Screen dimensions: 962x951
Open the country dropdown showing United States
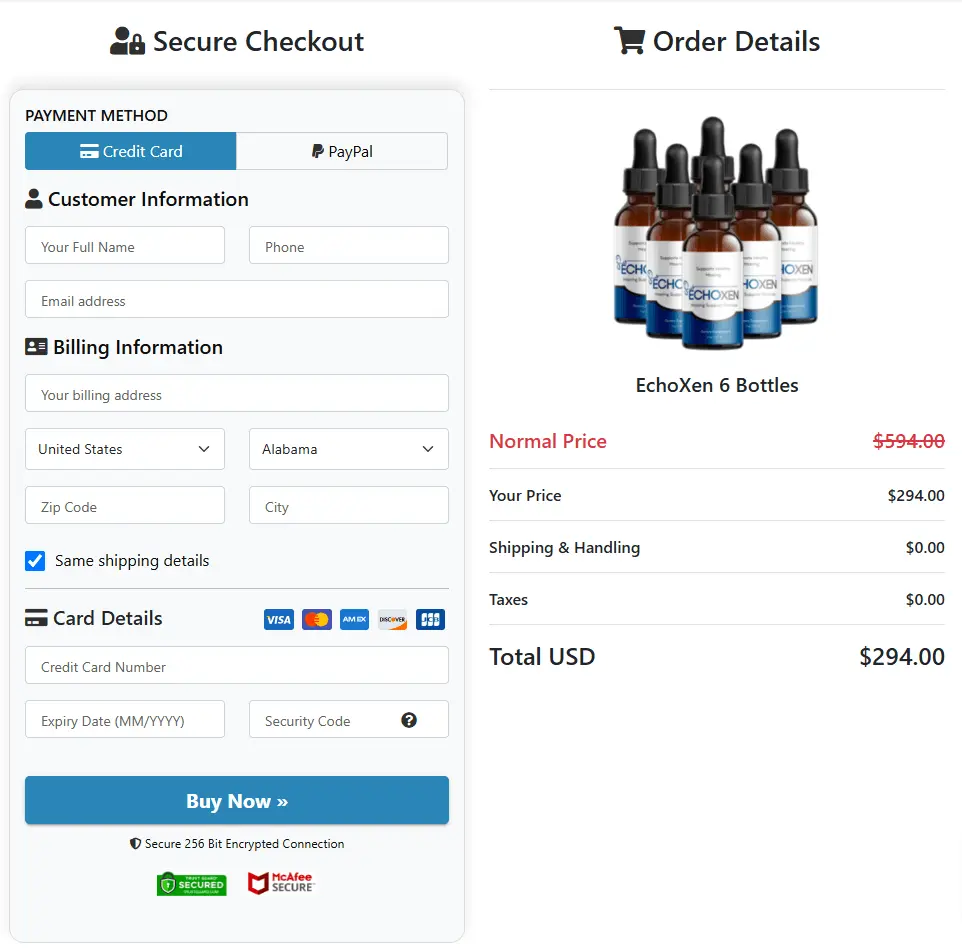(124, 449)
